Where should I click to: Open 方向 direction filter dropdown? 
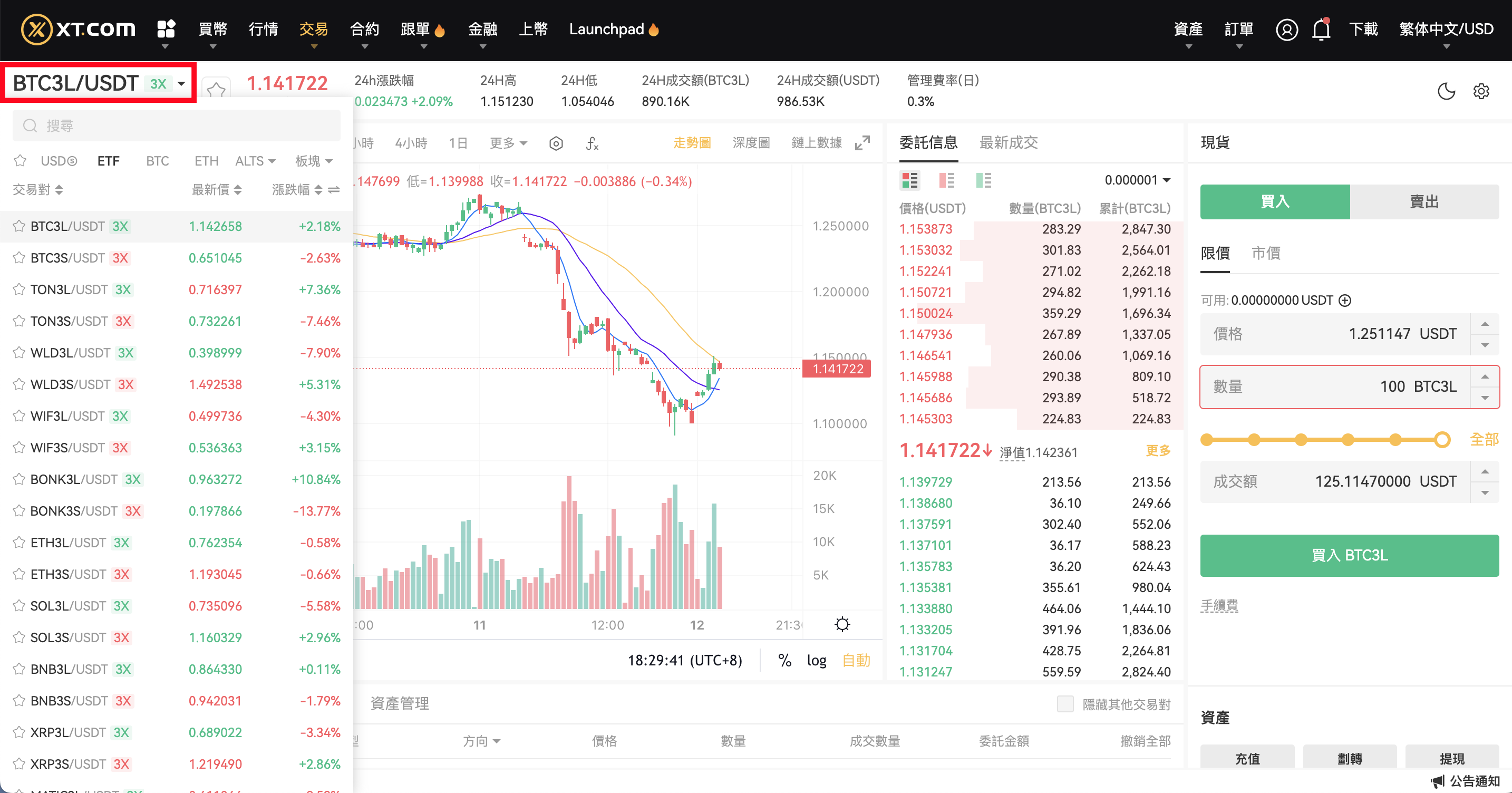[481, 741]
